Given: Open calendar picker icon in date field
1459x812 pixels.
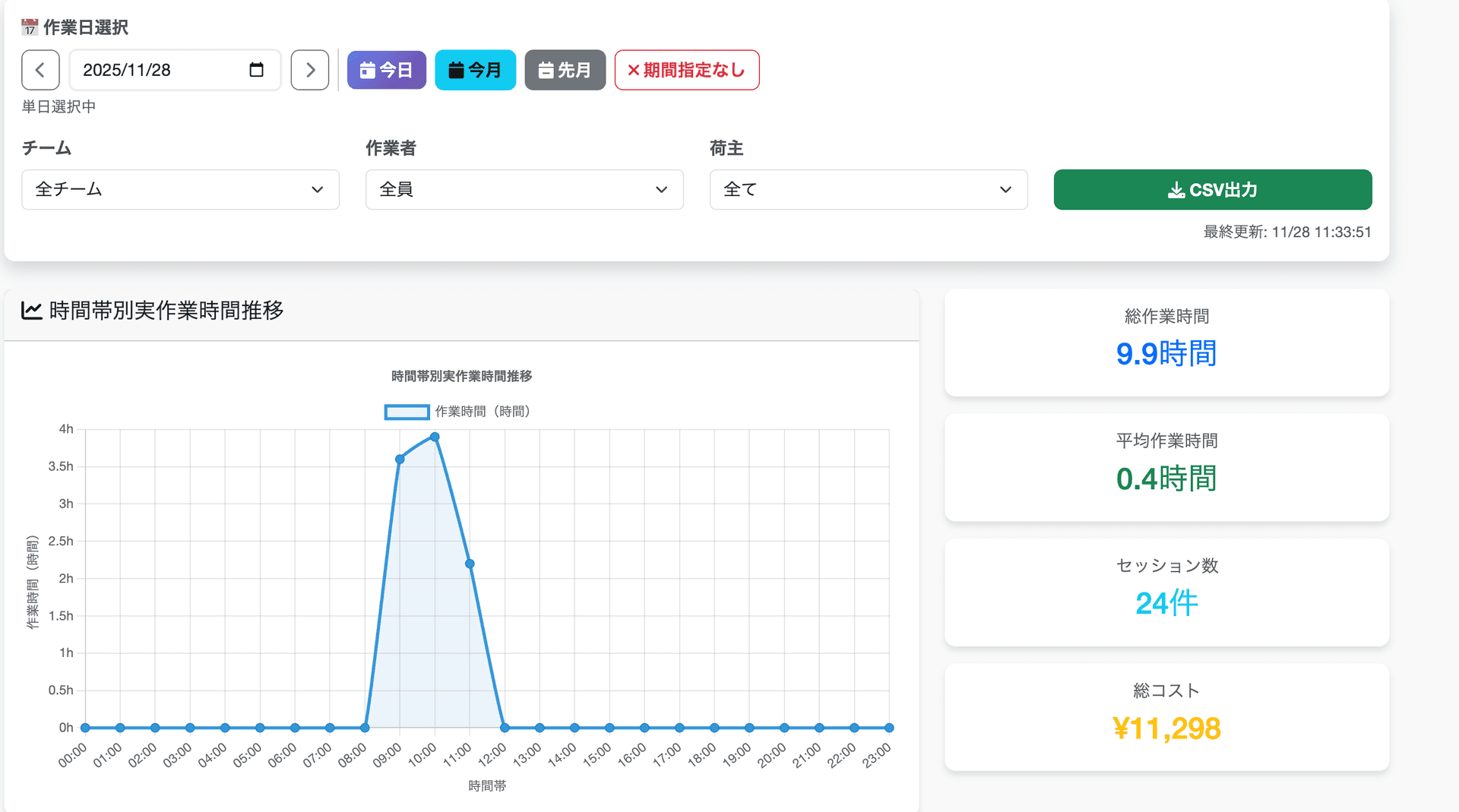Looking at the screenshot, I should pyautogui.click(x=257, y=70).
